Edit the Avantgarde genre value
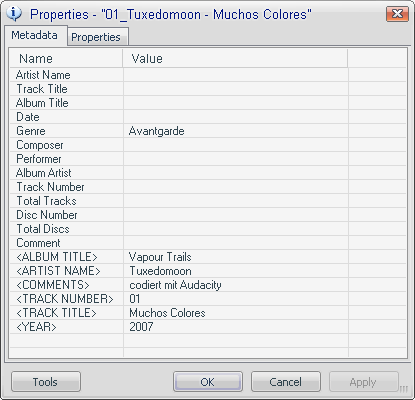The width and height of the screenshot is (415, 400). pyautogui.click(x=156, y=131)
